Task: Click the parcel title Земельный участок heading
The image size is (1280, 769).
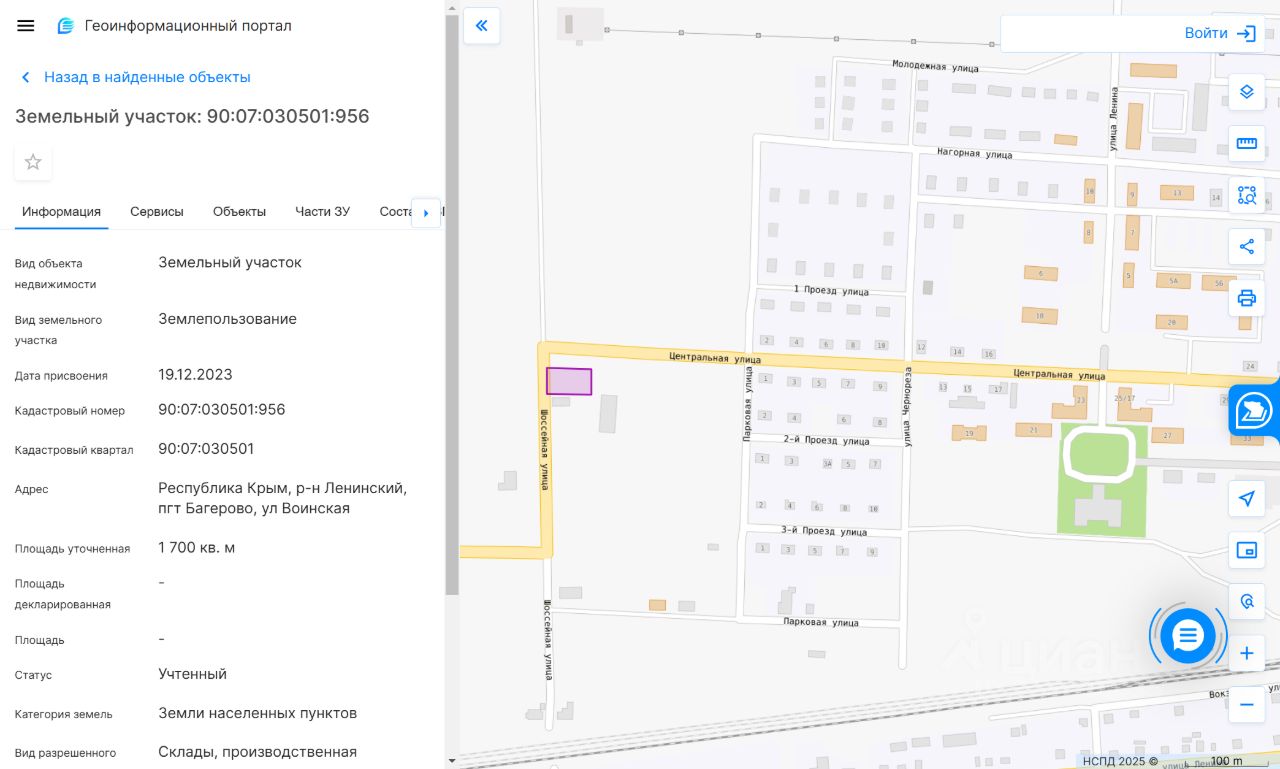Action: 192,116
